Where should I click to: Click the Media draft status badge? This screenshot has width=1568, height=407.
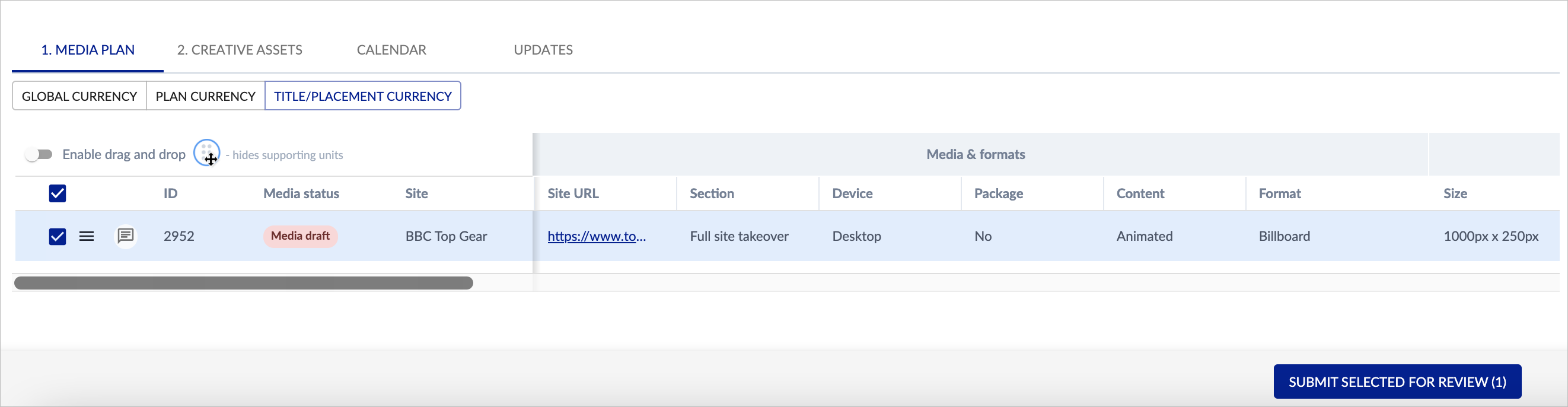coord(300,236)
